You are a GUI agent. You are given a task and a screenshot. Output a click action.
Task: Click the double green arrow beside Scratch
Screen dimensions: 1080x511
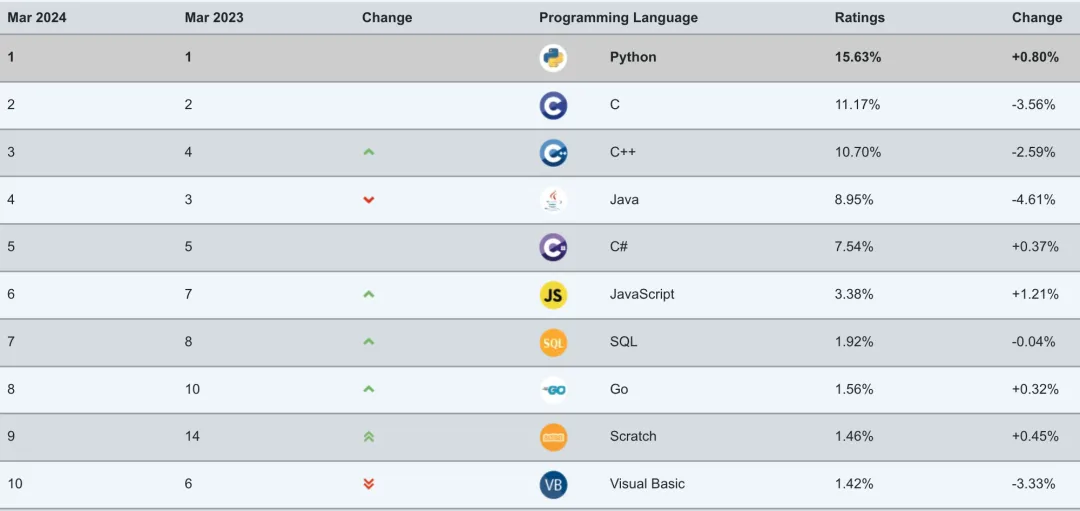369,437
